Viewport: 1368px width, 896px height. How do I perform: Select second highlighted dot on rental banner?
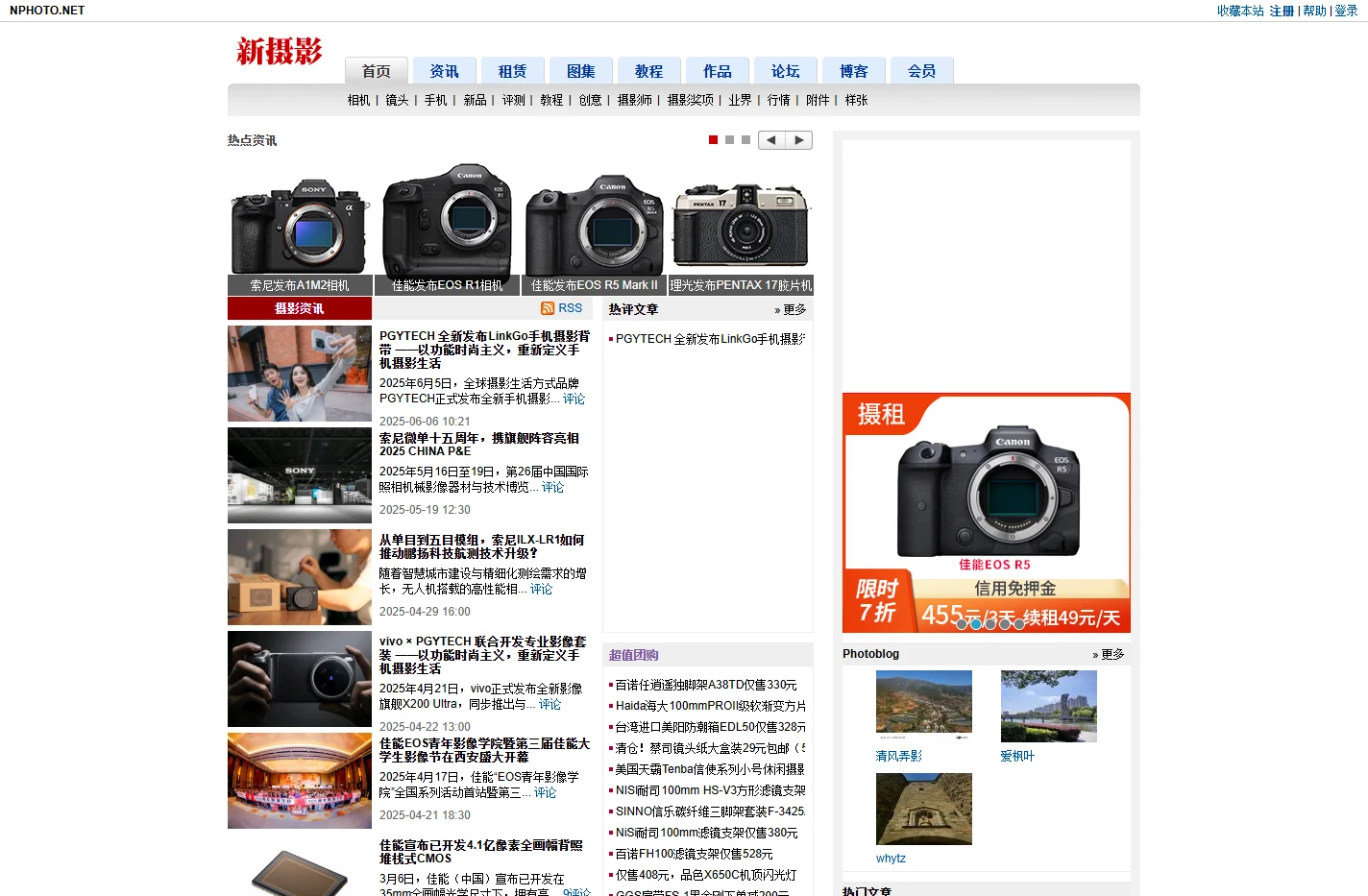tap(976, 623)
